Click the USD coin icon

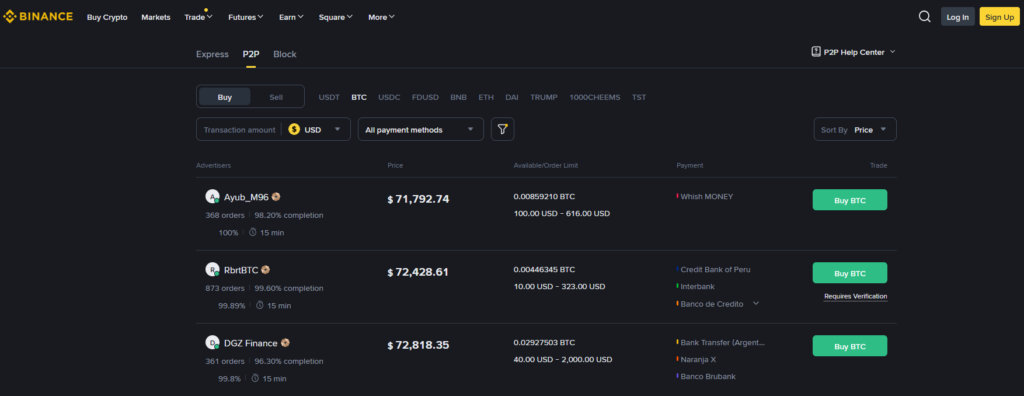294,129
